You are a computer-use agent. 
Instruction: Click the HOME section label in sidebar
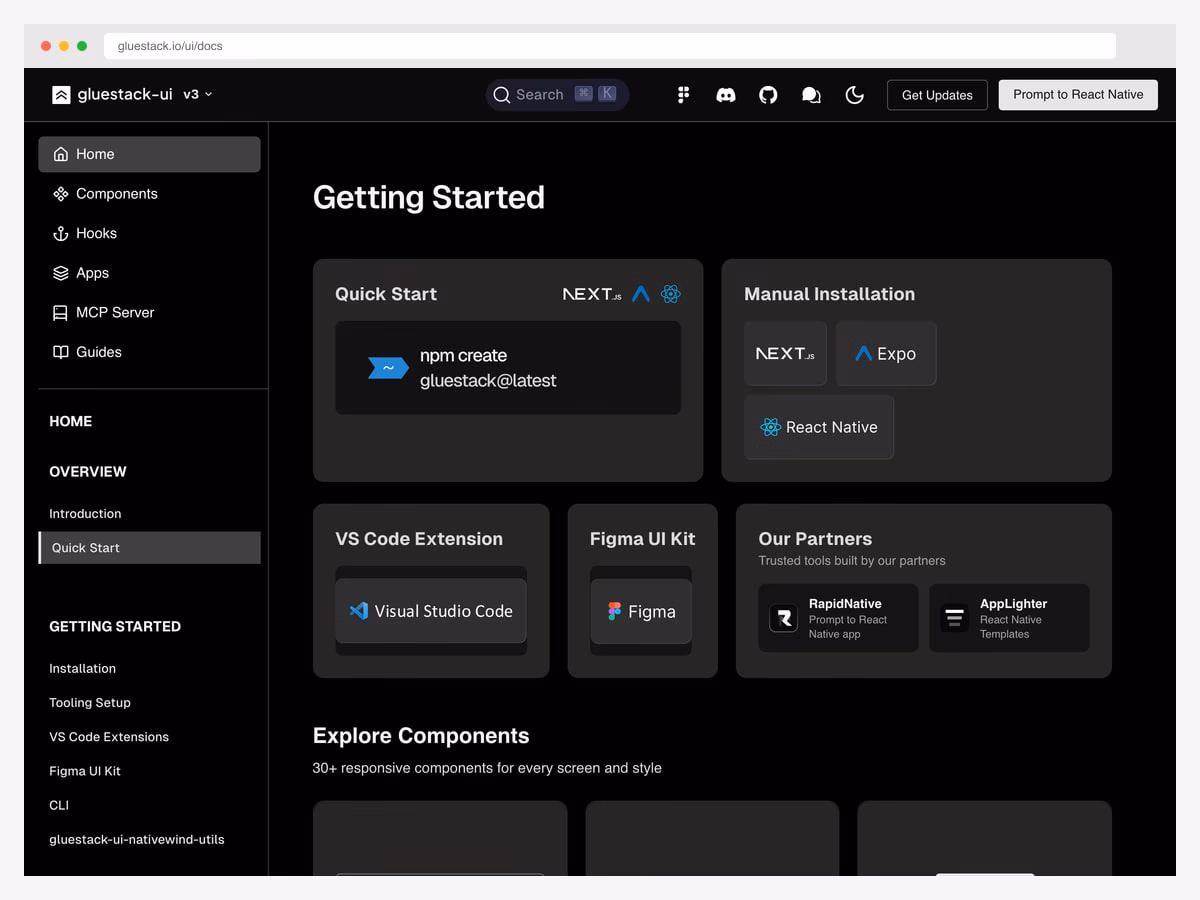70,422
